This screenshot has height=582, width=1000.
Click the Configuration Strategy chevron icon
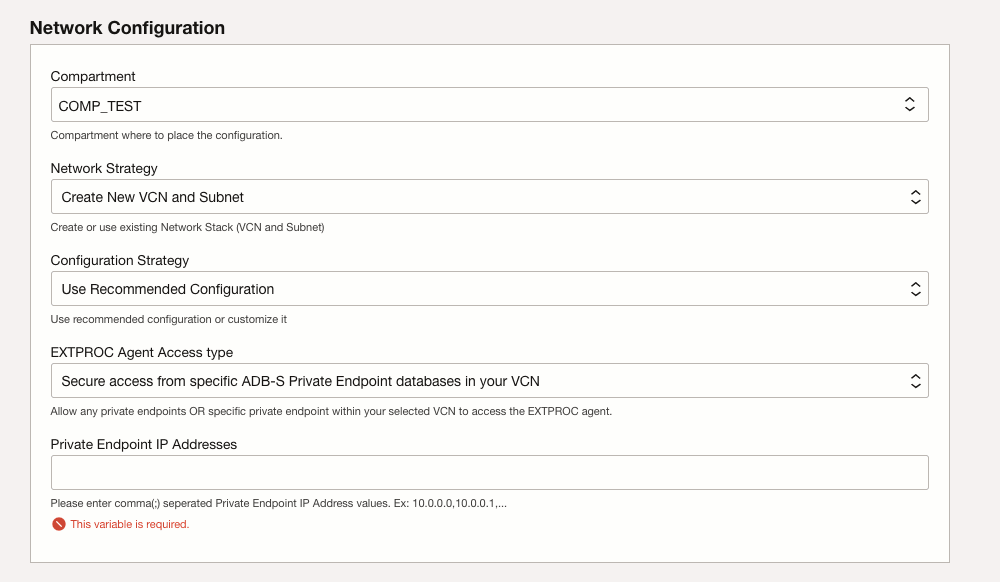917,288
